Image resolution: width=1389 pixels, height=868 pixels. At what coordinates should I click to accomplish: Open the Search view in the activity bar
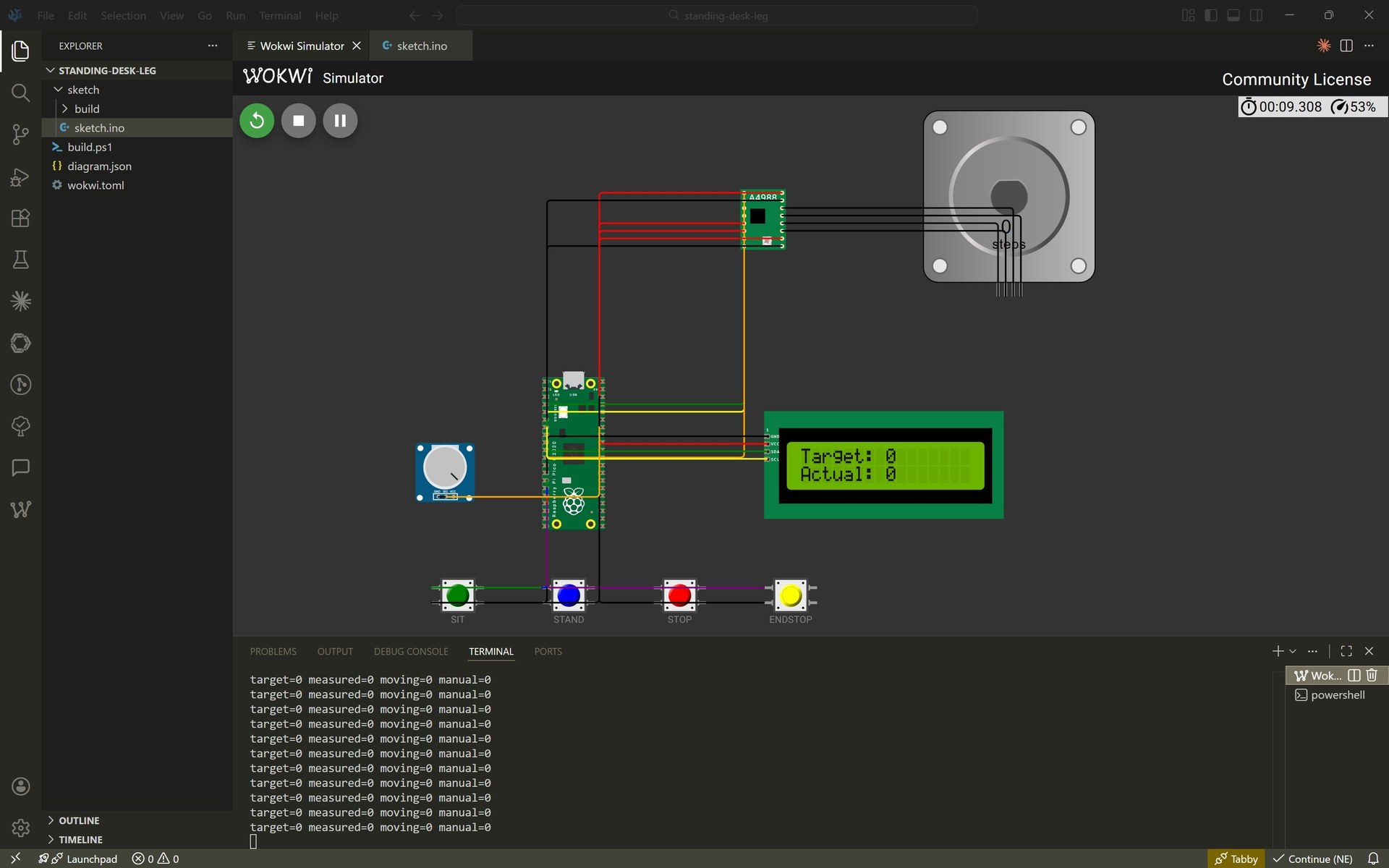pos(20,93)
